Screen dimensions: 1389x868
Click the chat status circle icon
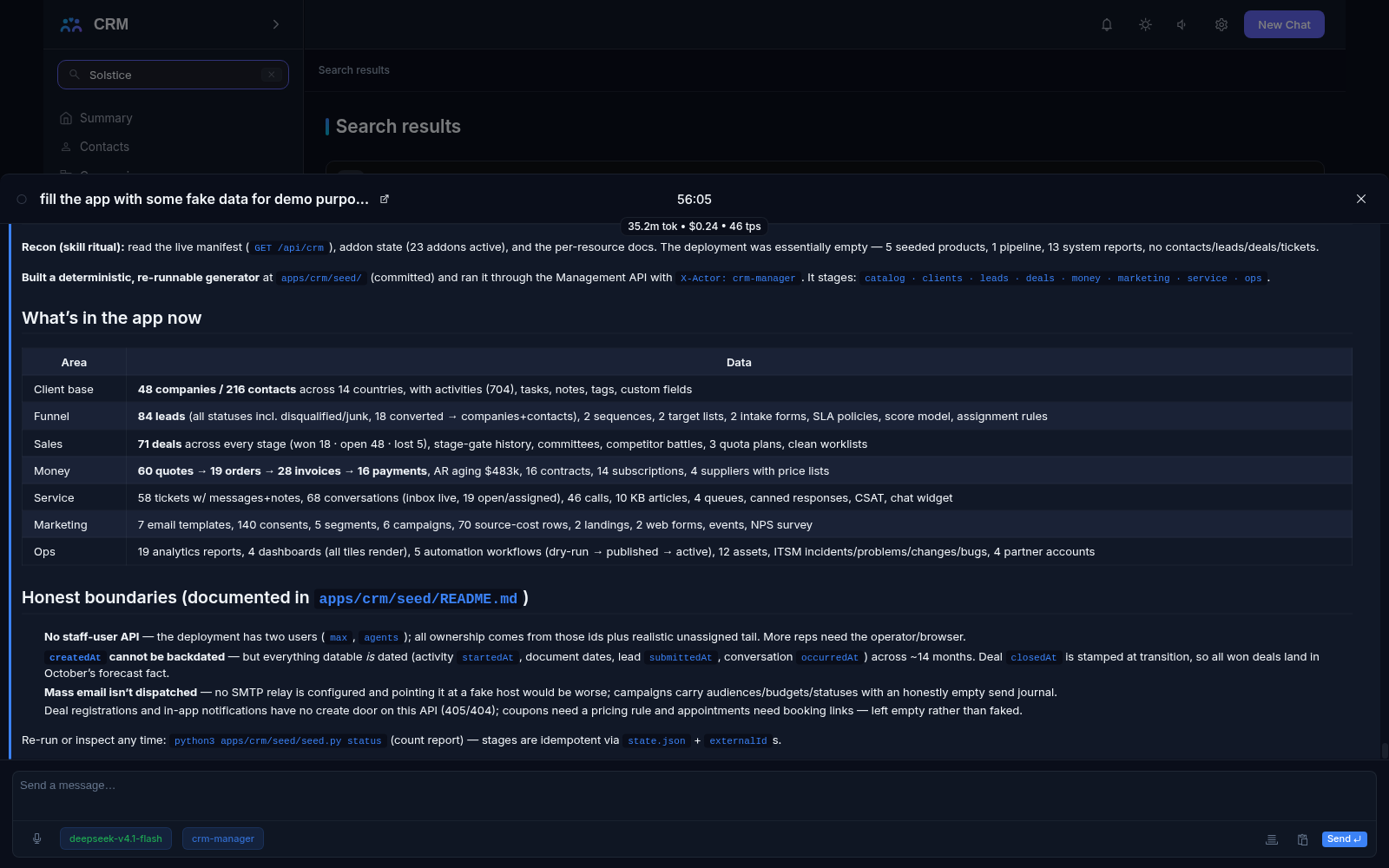click(22, 200)
